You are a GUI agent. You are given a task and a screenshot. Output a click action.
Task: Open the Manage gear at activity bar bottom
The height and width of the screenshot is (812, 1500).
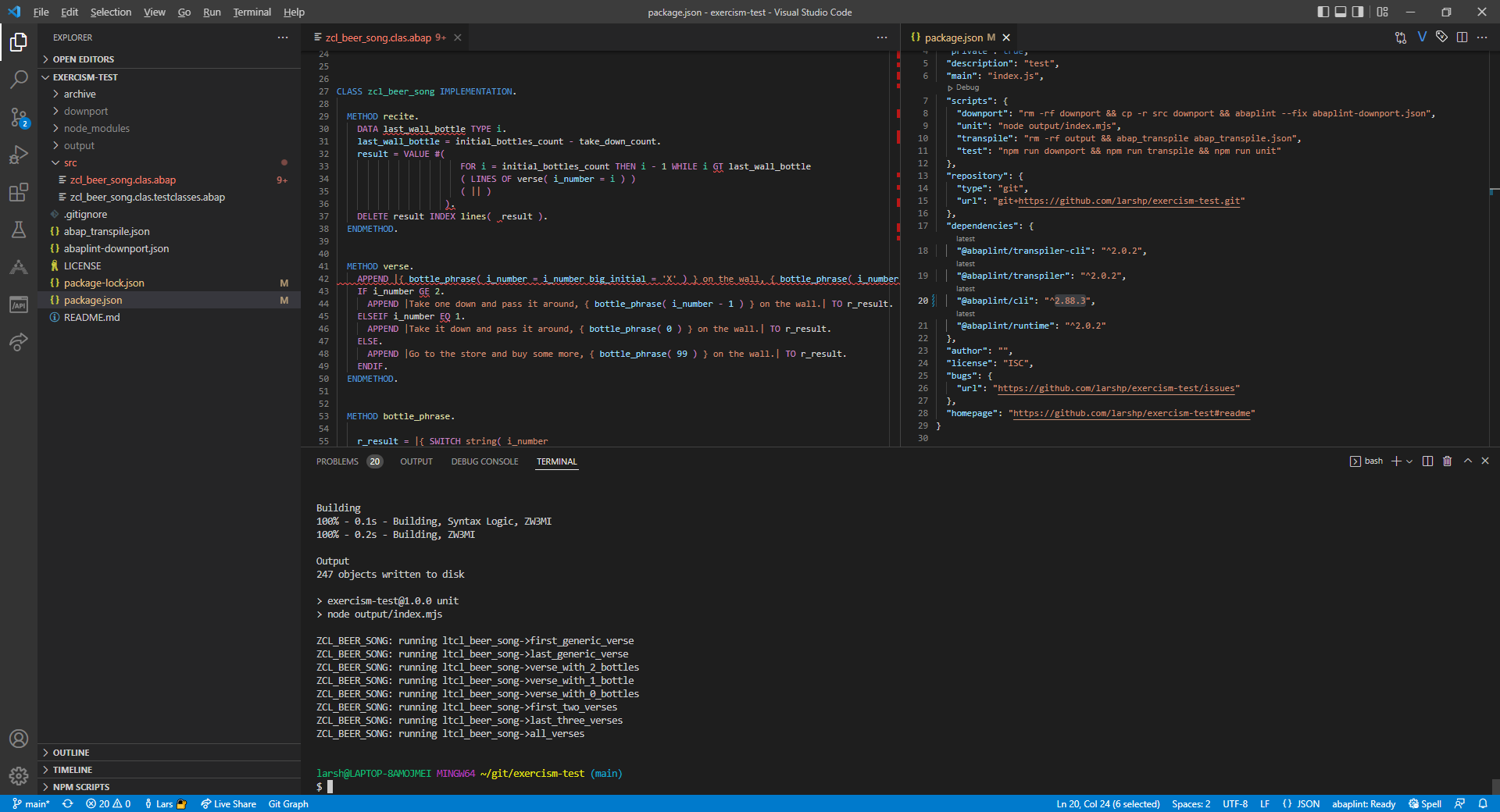click(19, 776)
